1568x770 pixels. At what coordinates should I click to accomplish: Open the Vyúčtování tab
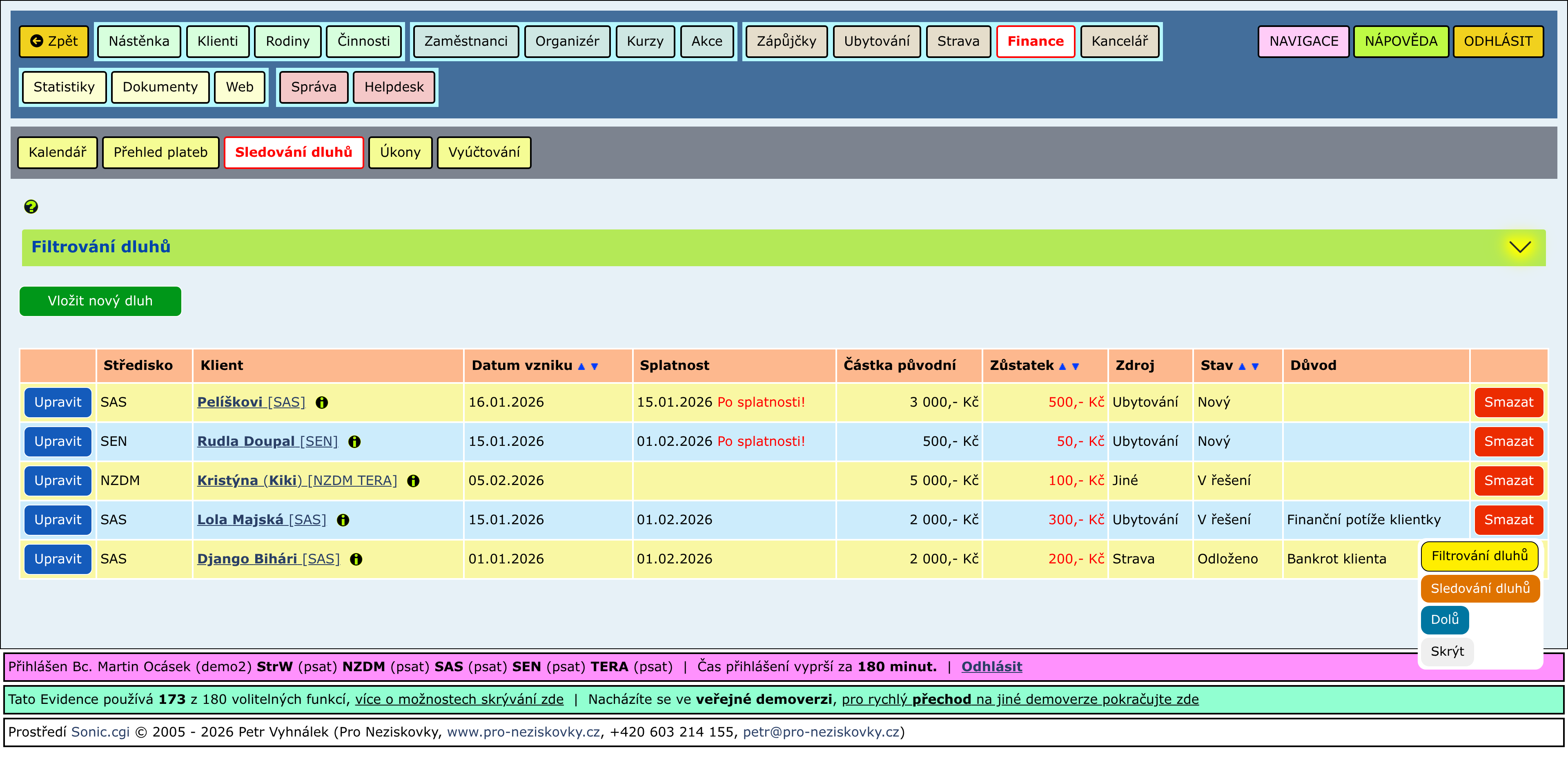tap(483, 152)
